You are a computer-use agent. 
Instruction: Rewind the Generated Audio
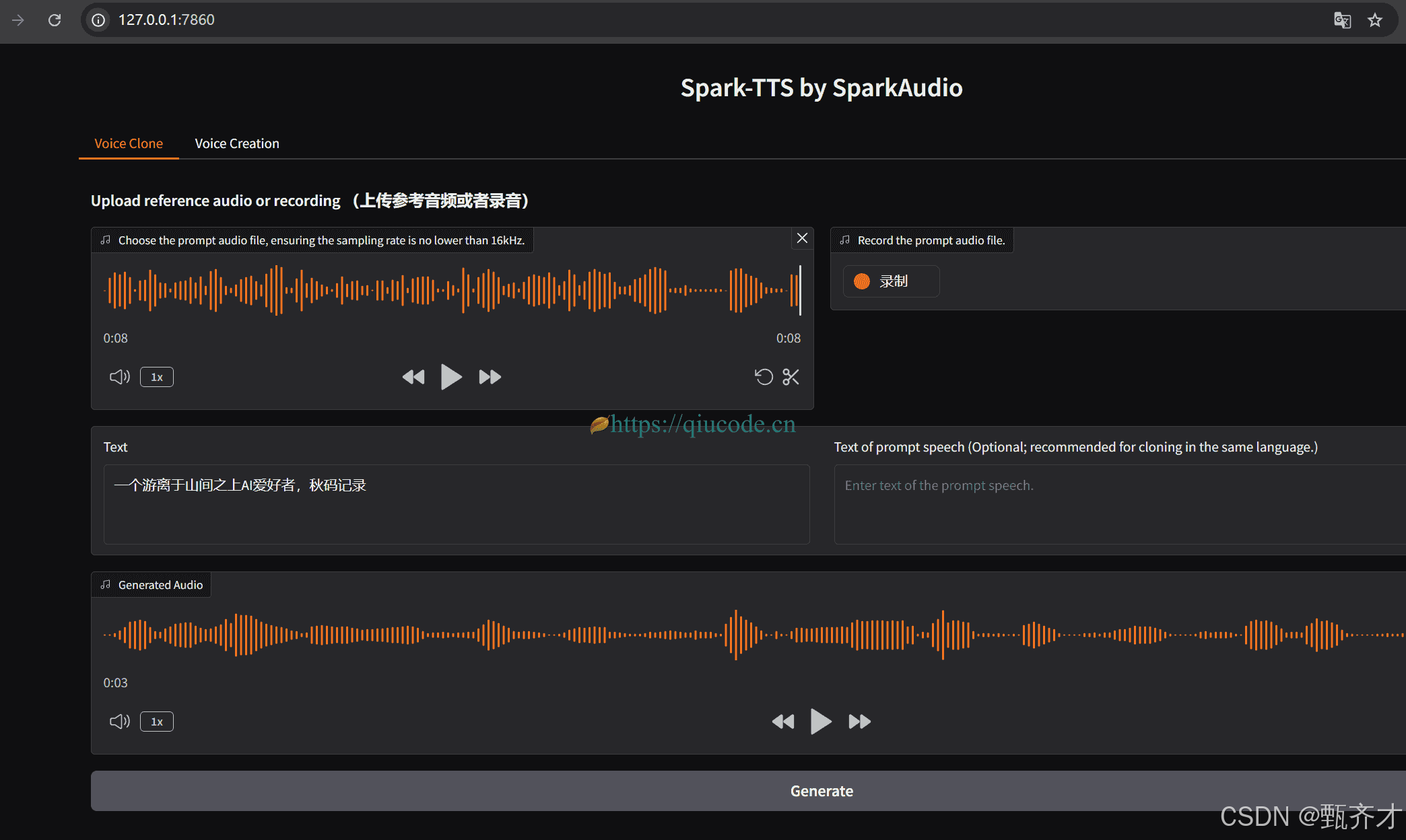[x=783, y=722]
